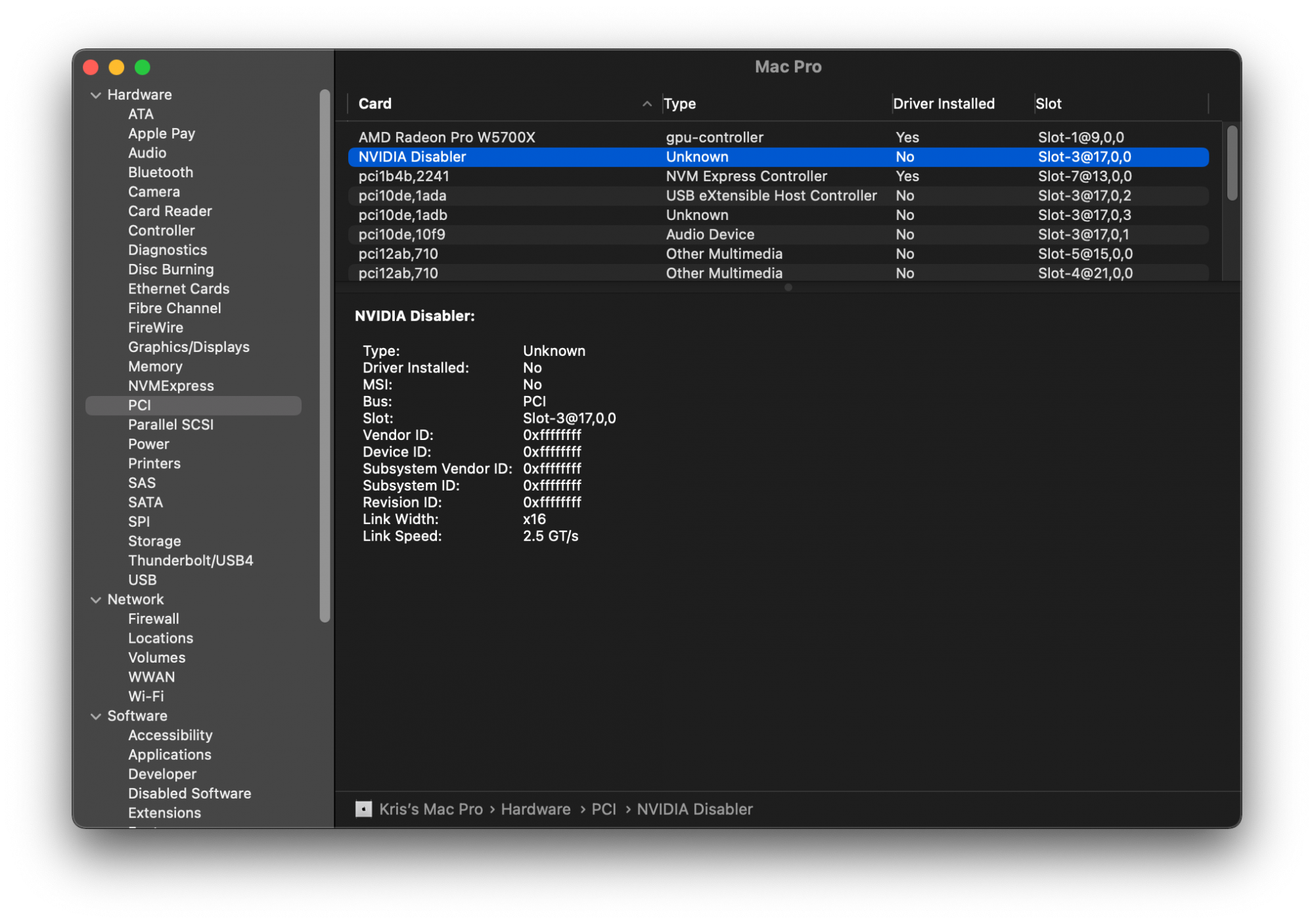Select the pci1b4b,2241 NVM Express row
1314x924 pixels.
pyautogui.click(x=404, y=176)
